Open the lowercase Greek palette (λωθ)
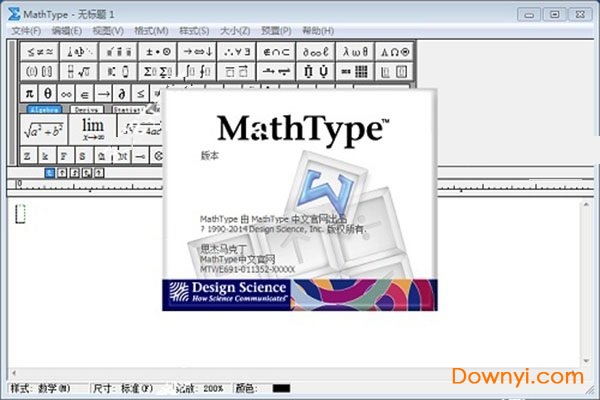The width and height of the screenshot is (600, 400). point(355,52)
